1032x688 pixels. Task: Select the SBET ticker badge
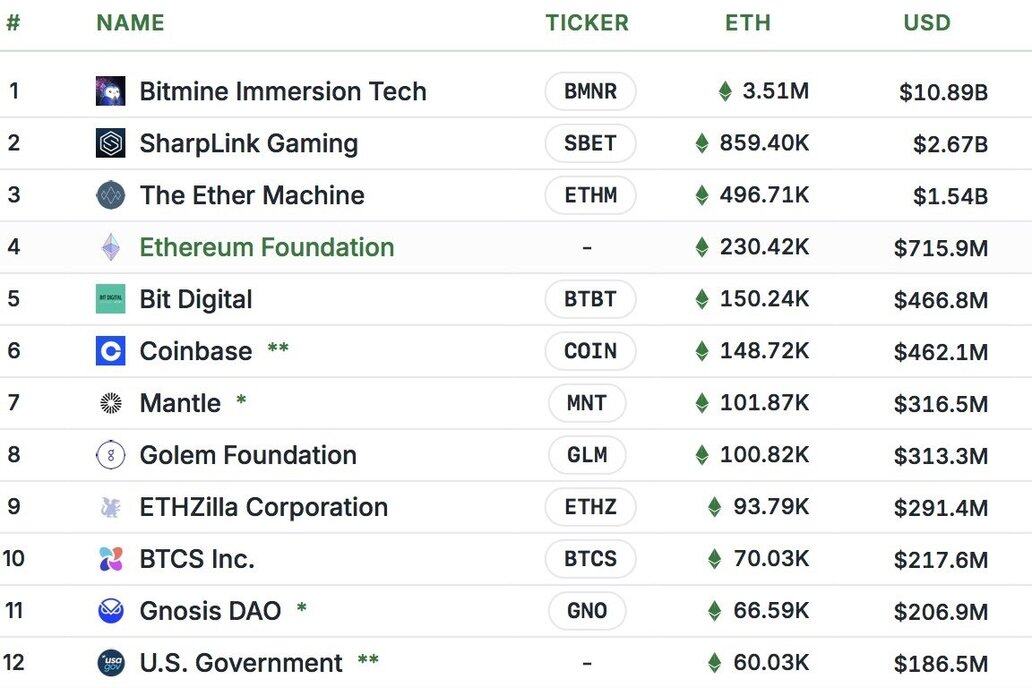pyautogui.click(x=590, y=143)
